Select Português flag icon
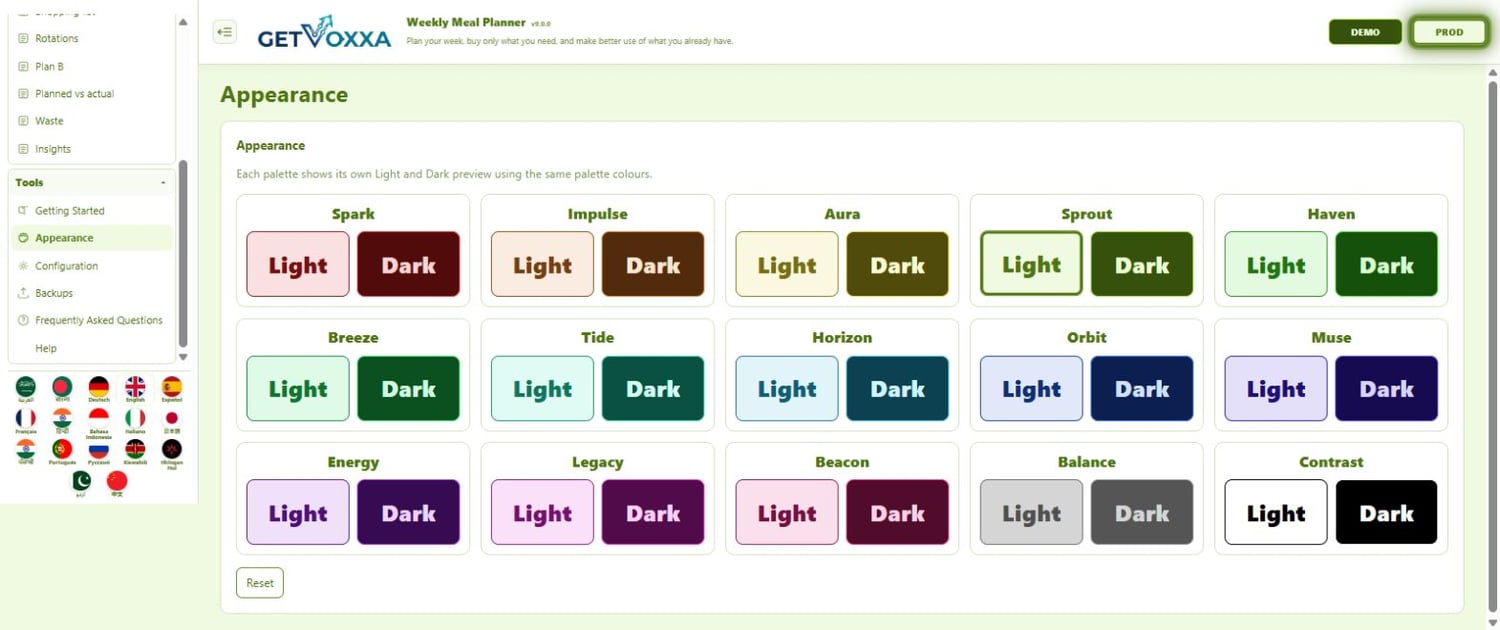This screenshot has width=1500, height=630. tap(62, 450)
